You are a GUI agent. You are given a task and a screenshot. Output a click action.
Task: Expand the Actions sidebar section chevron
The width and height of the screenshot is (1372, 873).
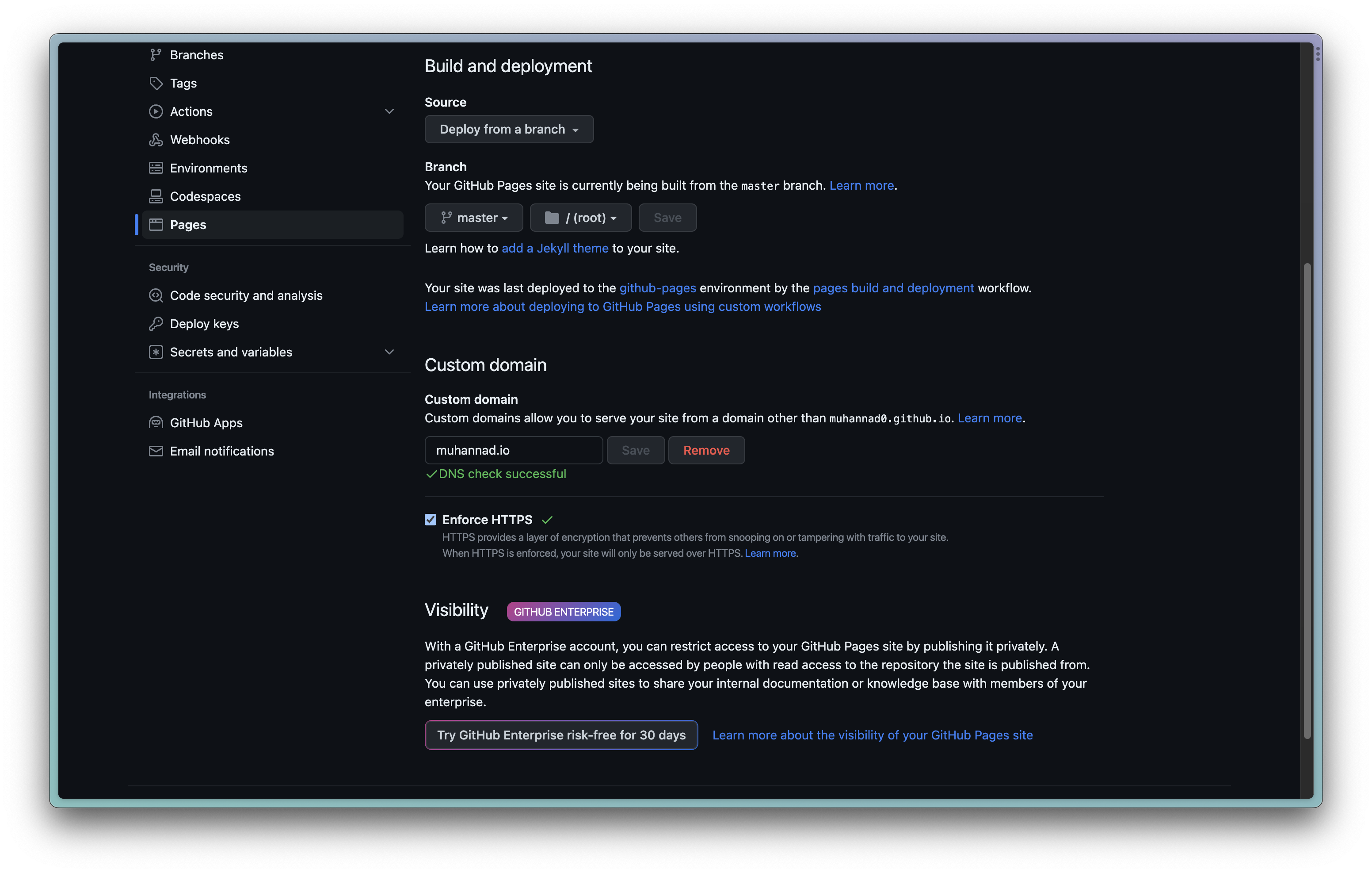(389, 111)
